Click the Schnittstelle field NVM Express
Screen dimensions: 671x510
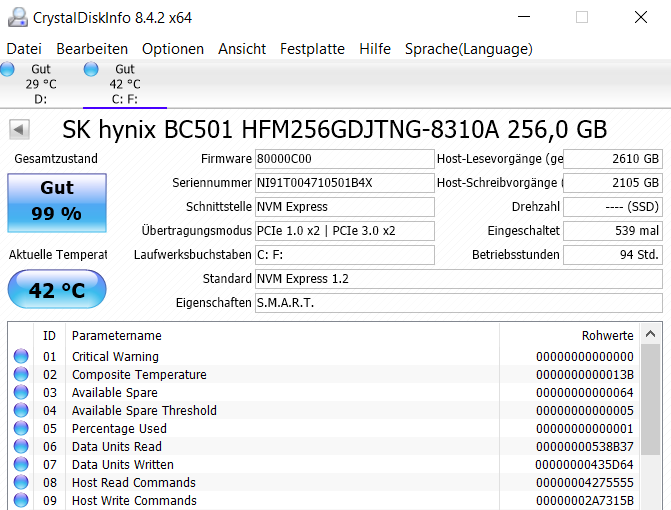pos(344,207)
